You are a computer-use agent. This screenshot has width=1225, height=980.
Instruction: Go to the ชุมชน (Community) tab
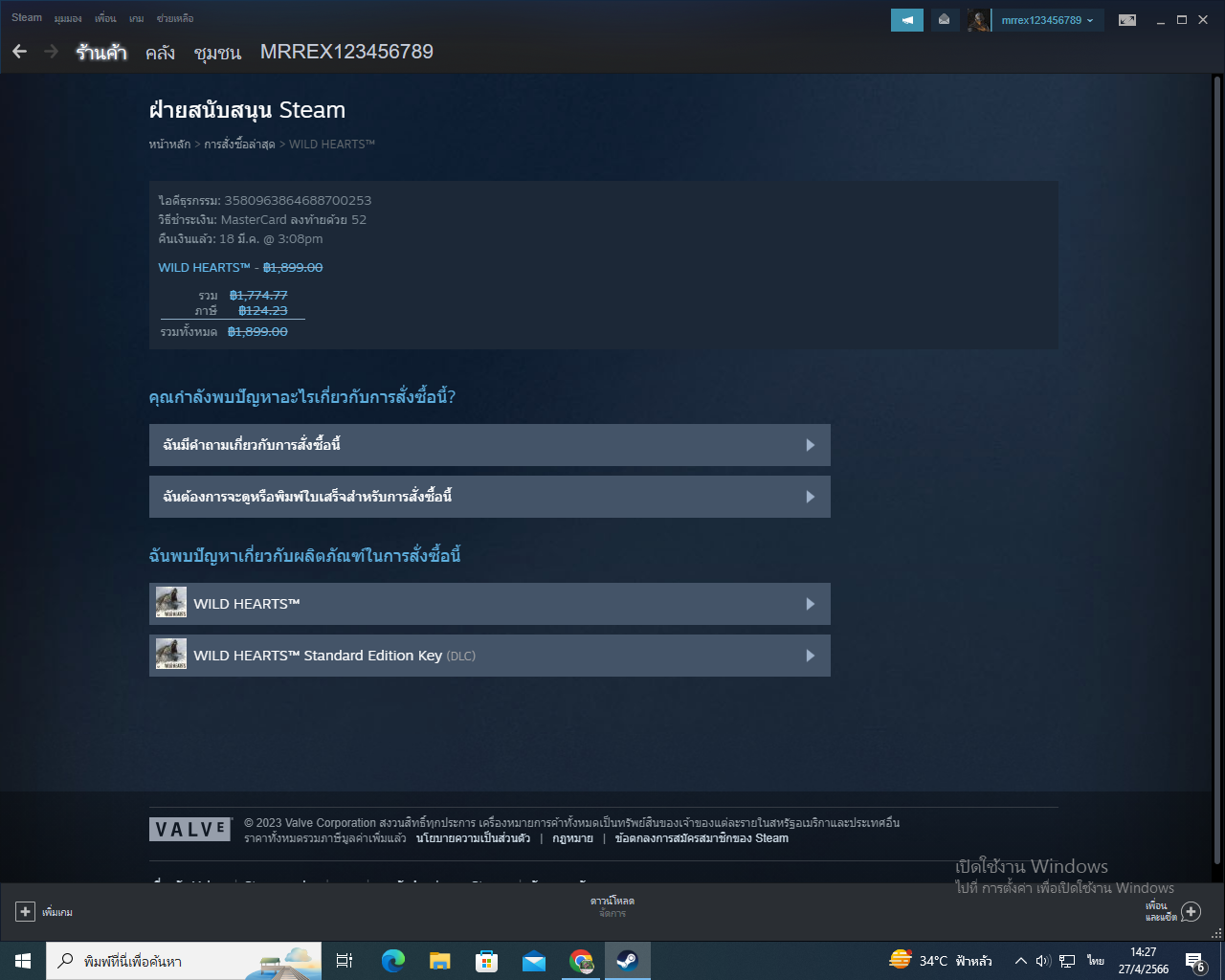[x=217, y=53]
